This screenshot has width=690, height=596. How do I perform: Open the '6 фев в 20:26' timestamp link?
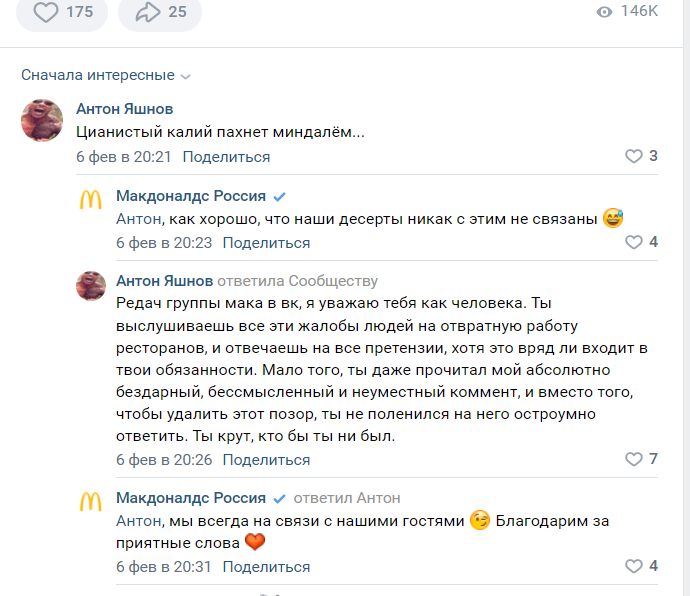point(164,460)
